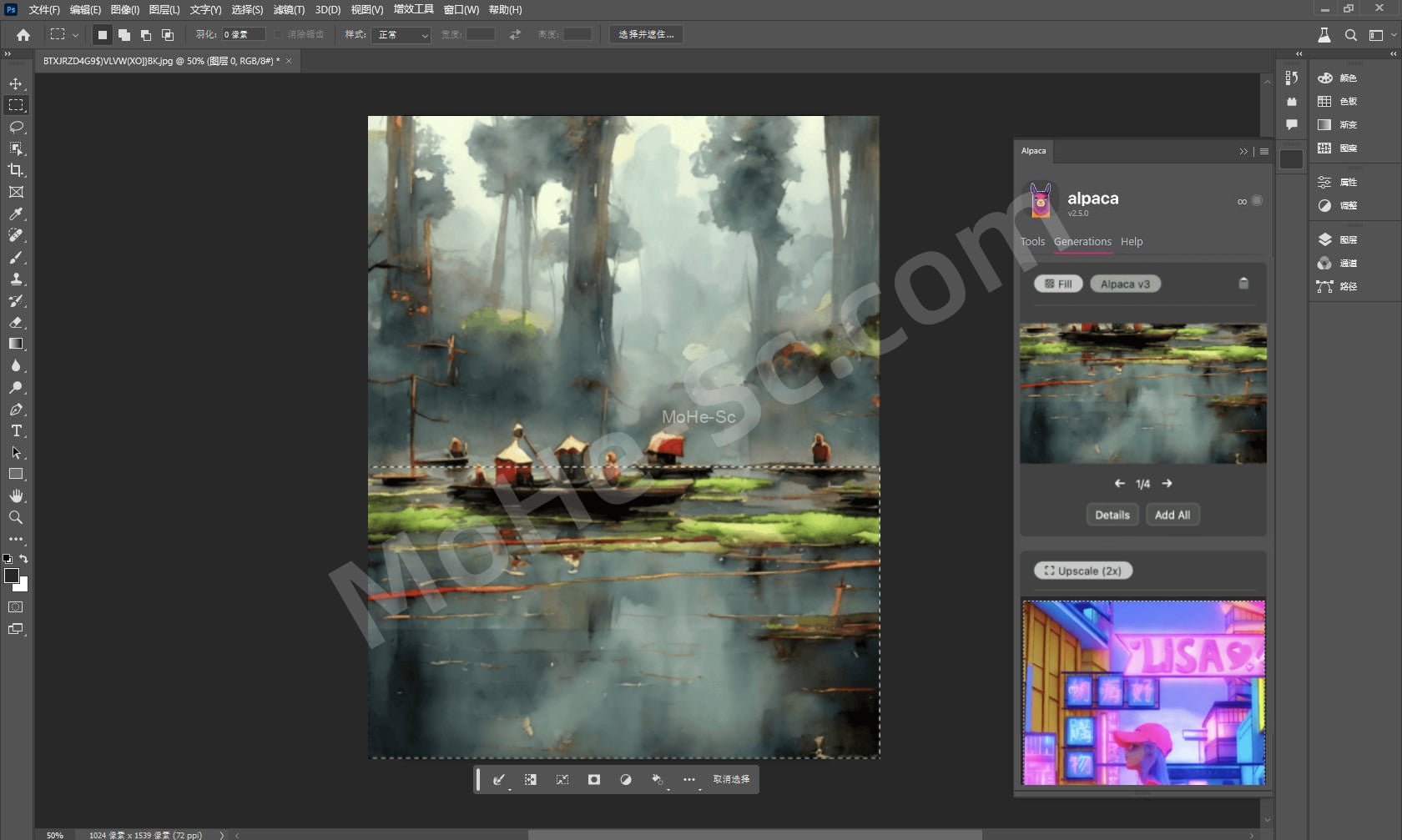Delete the Fill generation with trash icon
Viewport: 1402px width, 840px height.
tap(1243, 284)
